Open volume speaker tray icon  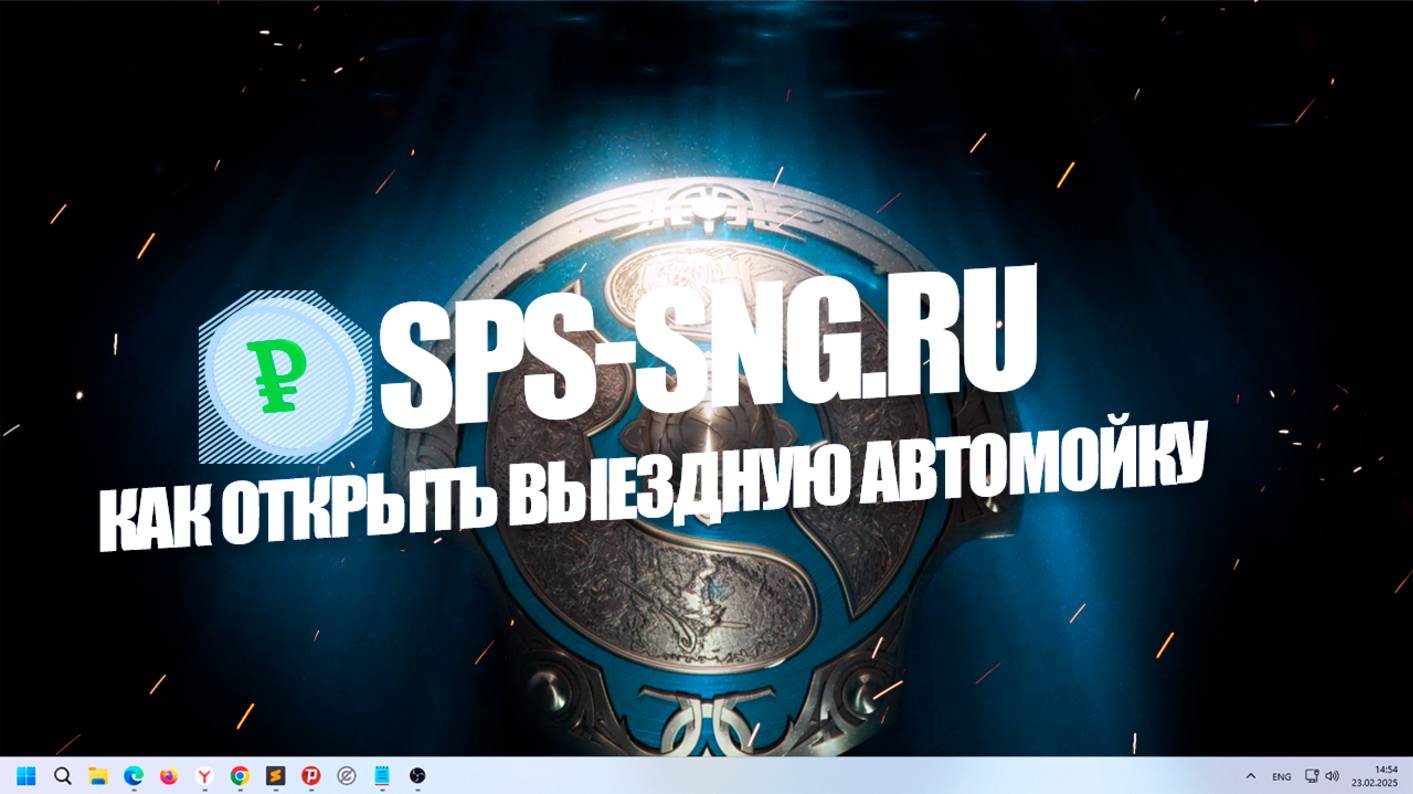click(1332, 776)
